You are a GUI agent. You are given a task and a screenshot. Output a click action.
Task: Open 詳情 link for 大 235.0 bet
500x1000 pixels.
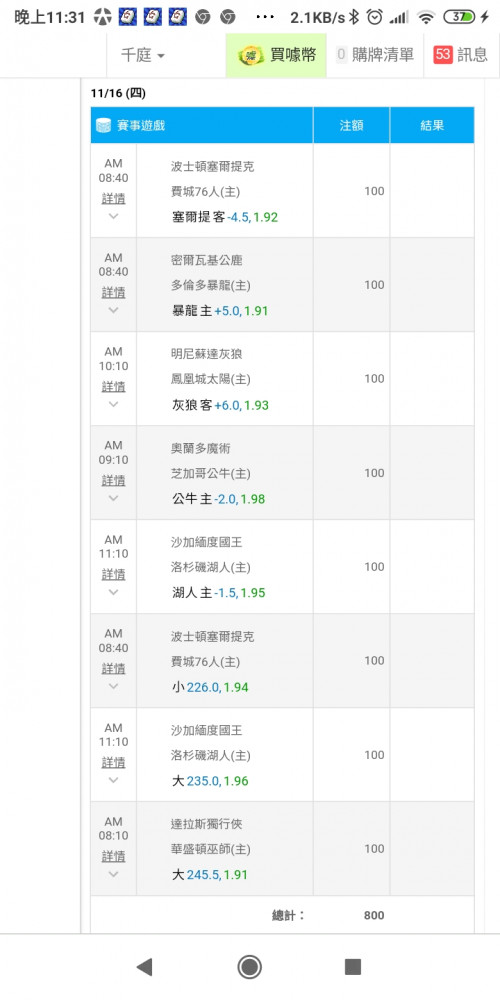pos(114,762)
